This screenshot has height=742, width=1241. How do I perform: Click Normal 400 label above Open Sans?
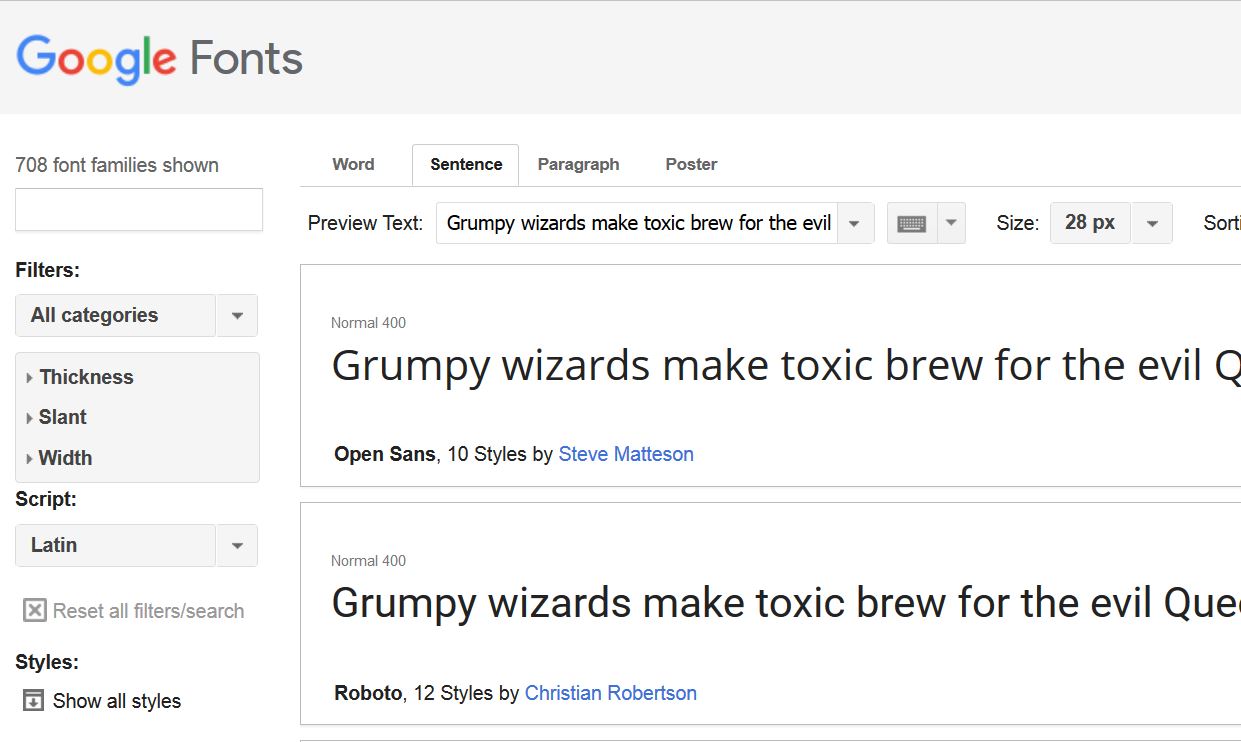coord(368,323)
